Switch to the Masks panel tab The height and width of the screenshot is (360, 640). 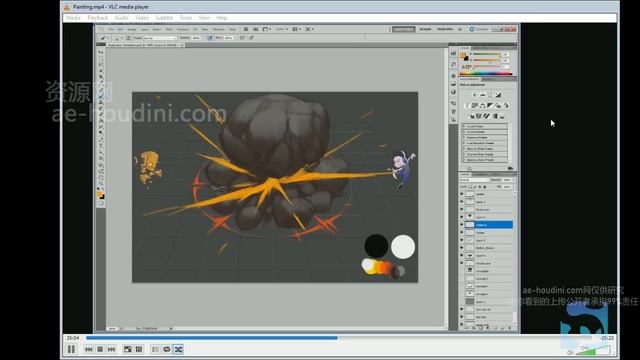(x=488, y=79)
